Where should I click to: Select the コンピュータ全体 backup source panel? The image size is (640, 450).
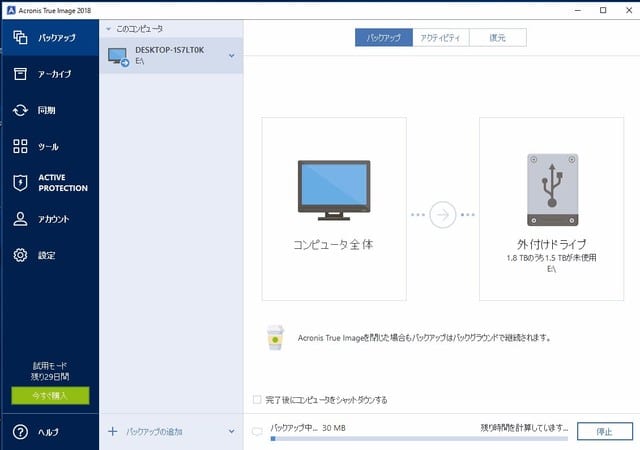tap(334, 208)
